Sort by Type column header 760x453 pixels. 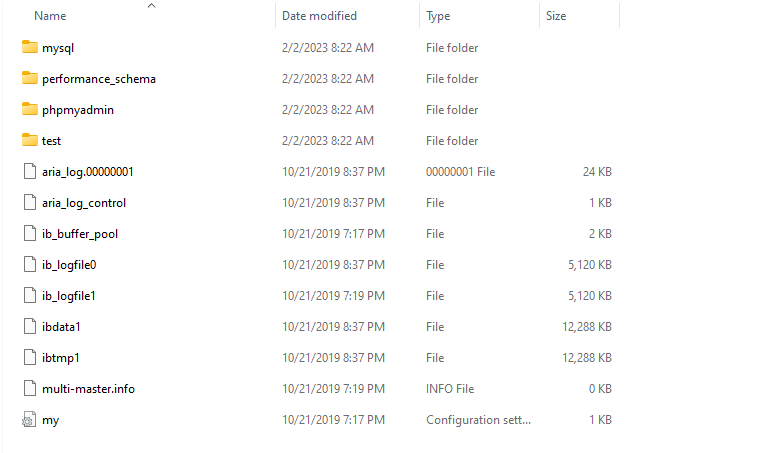[438, 16]
